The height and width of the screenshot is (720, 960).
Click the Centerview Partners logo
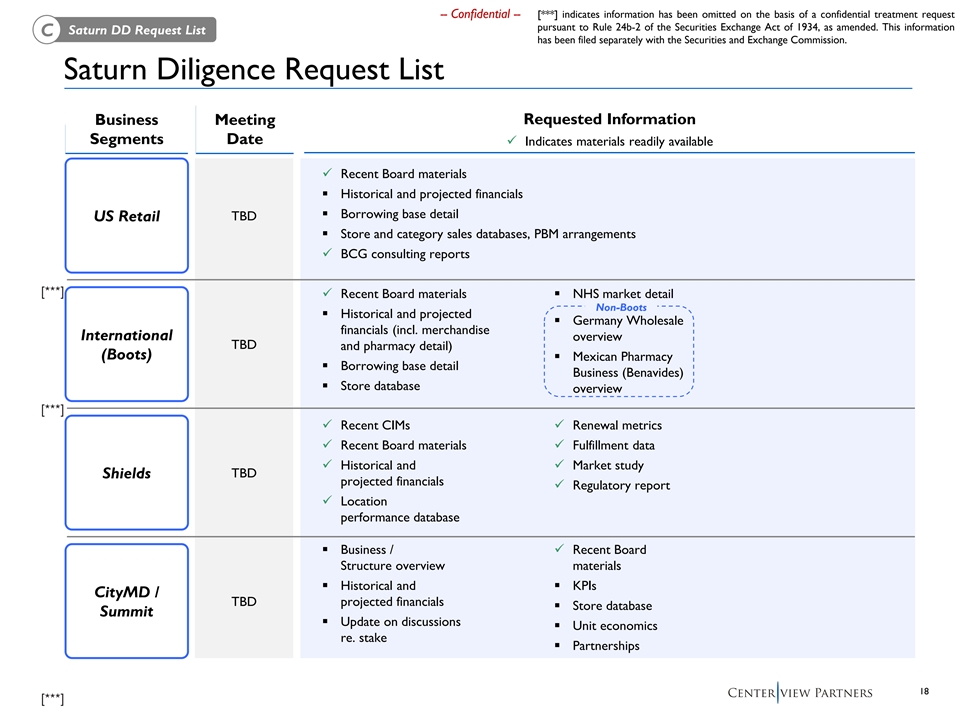pyautogui.click(x=800, y=692)
